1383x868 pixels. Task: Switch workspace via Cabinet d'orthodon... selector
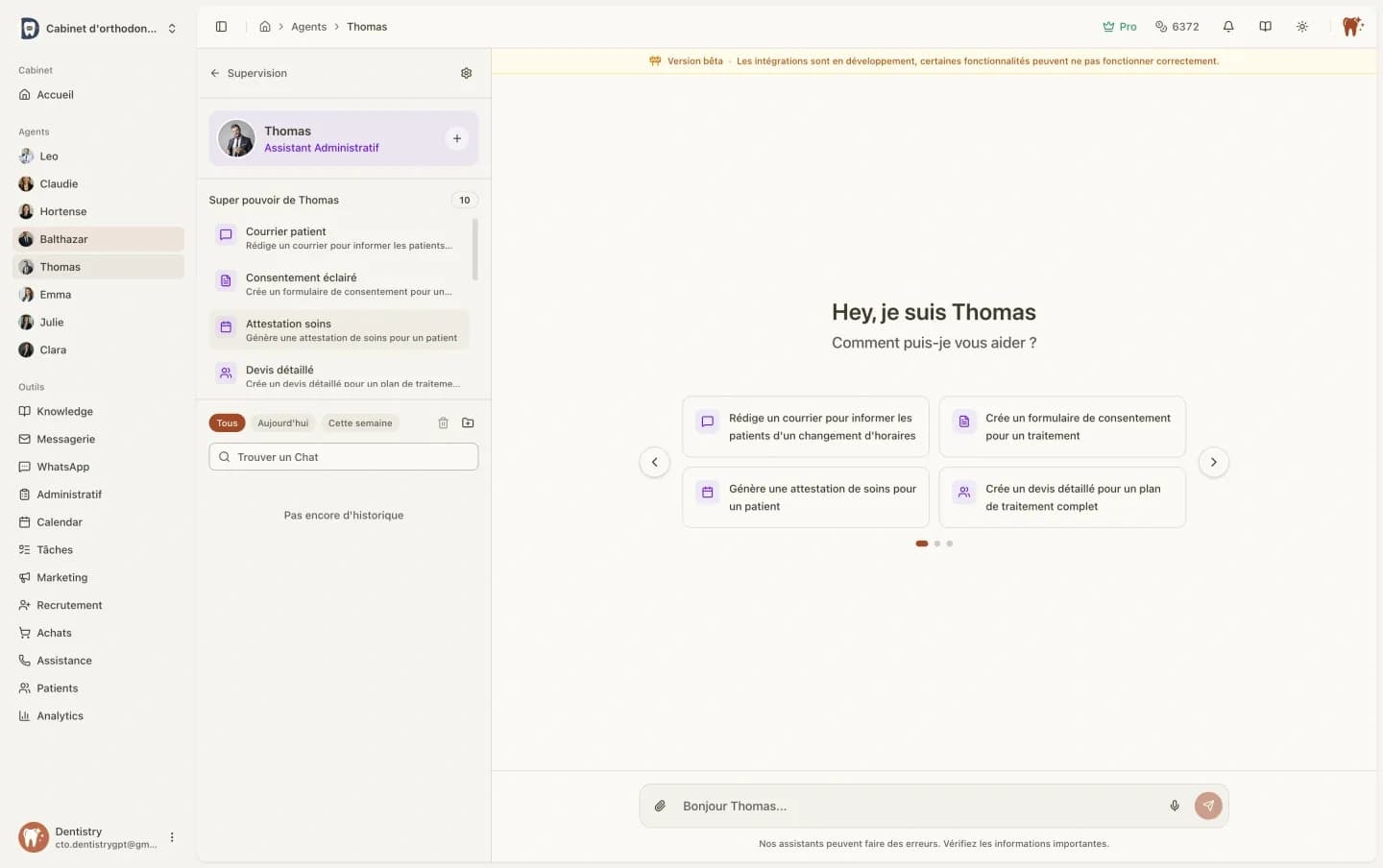click(96, 28)
